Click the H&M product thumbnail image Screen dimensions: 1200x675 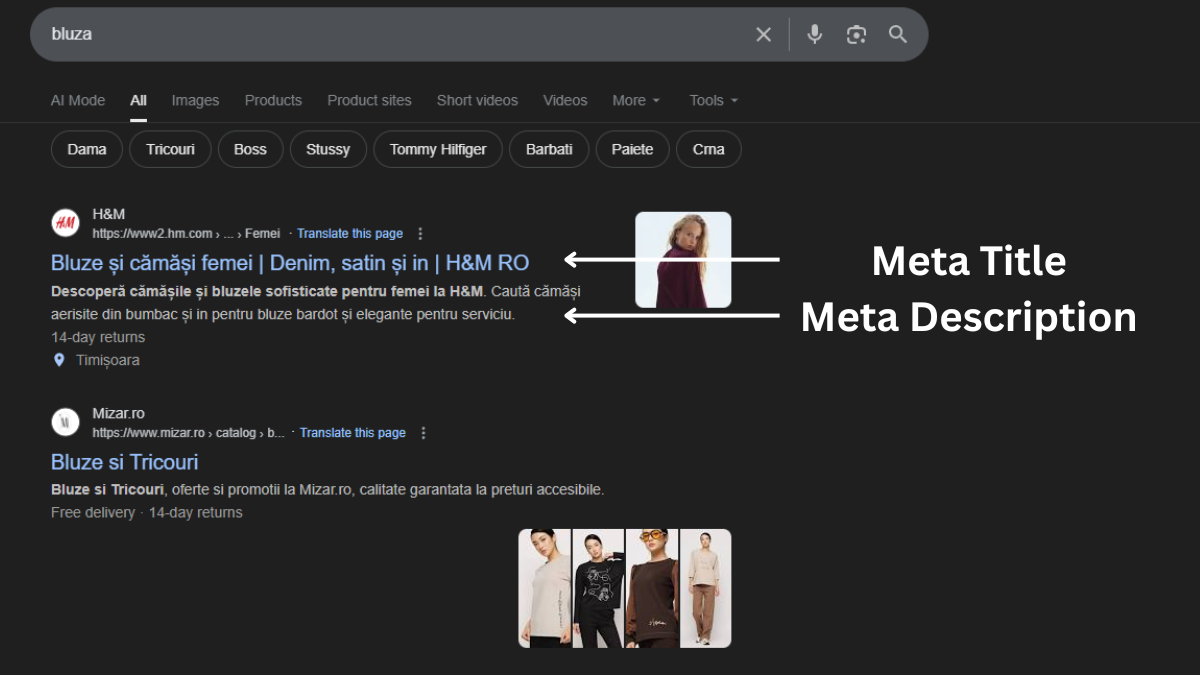[683, 260]
